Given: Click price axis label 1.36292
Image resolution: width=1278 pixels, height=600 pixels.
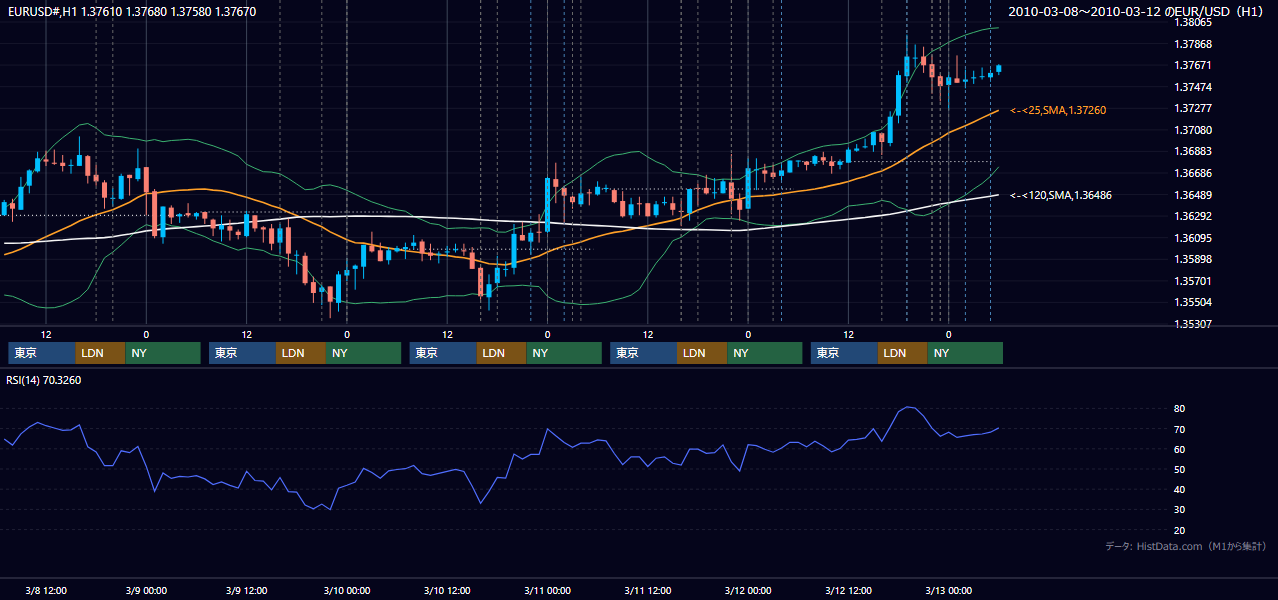Looking at the screenshot, I should click(1192, 216).
